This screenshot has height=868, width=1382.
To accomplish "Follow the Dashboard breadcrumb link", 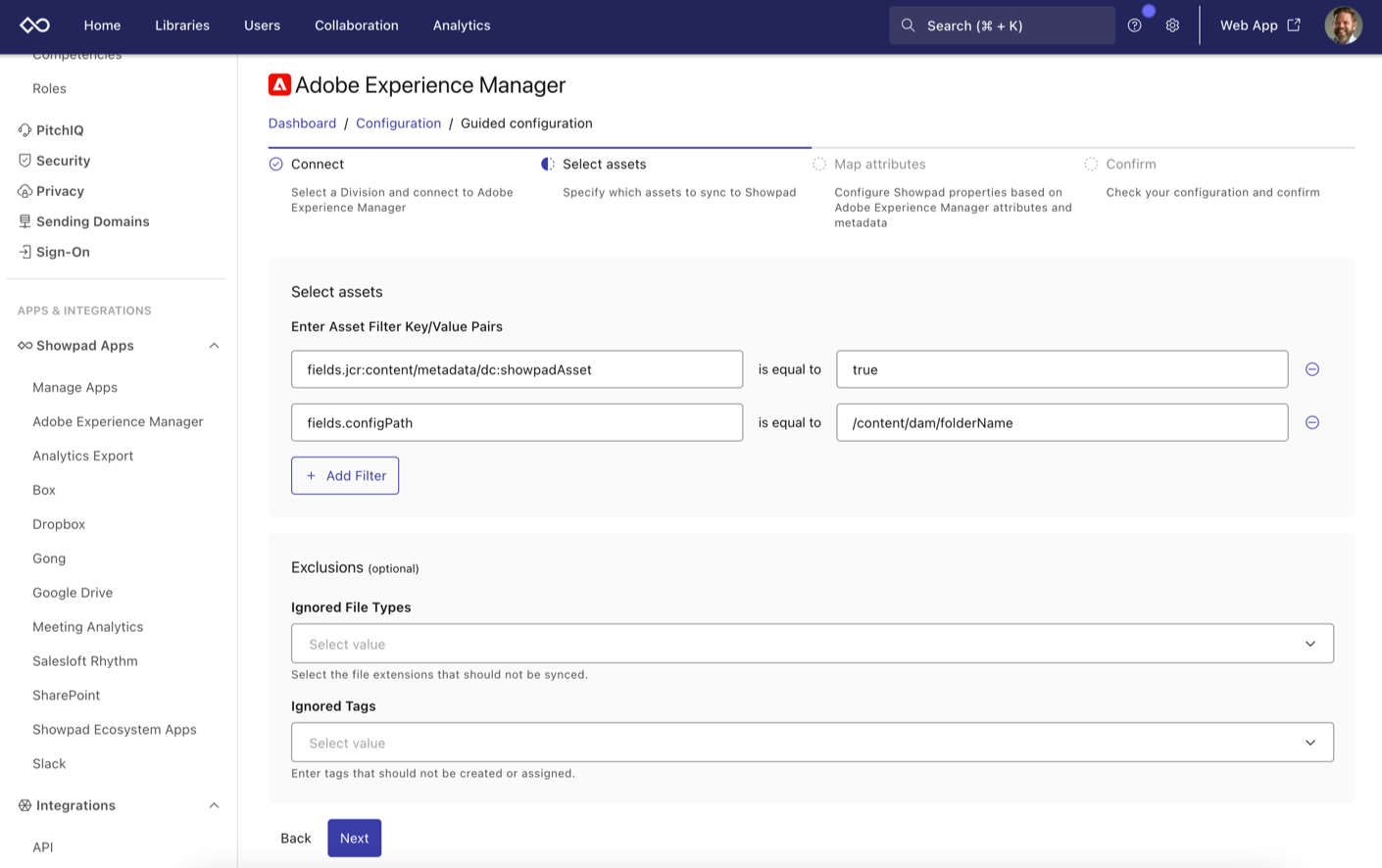I will pyautogui.click(x=302, y=123).
